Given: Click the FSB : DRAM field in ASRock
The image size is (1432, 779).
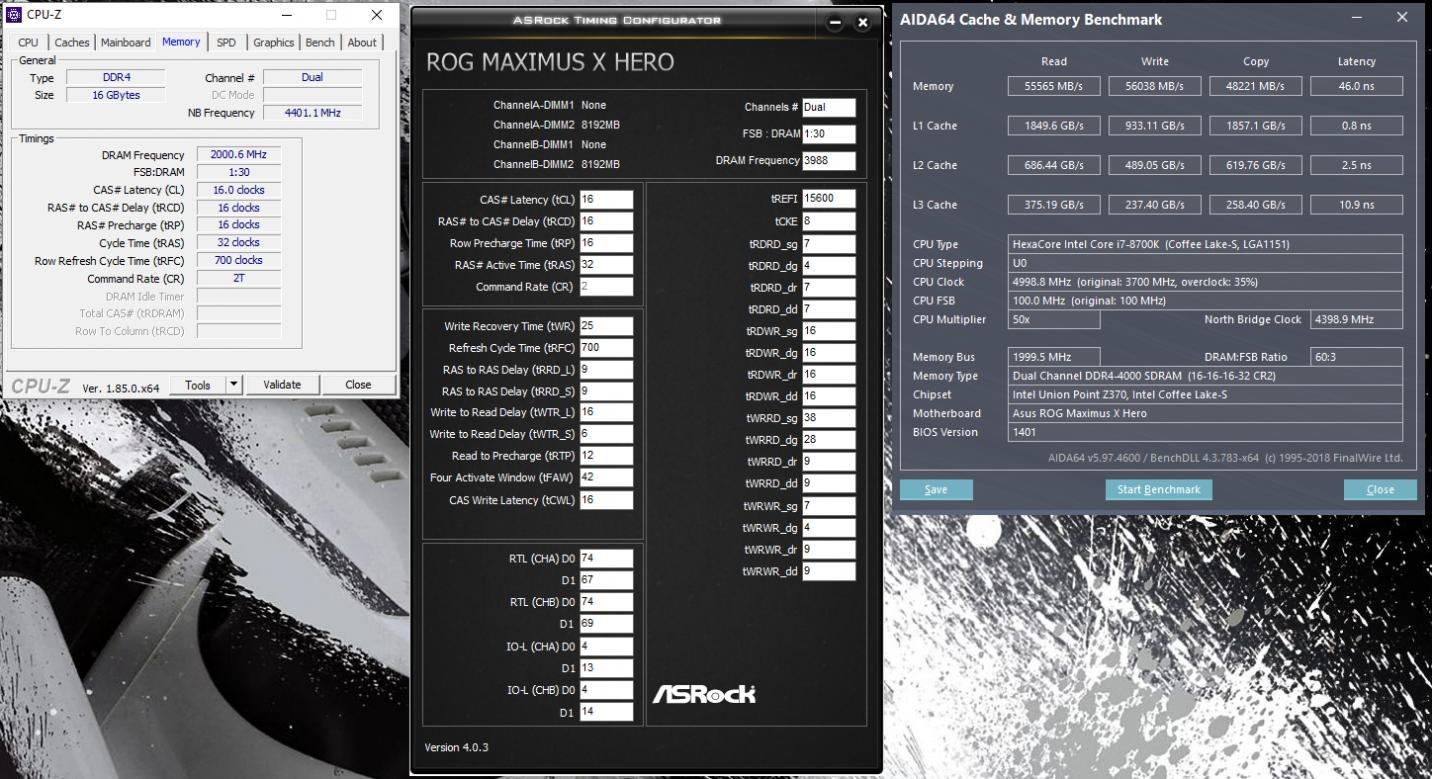Looking at the screenshot, I should (x=829, y=134).
